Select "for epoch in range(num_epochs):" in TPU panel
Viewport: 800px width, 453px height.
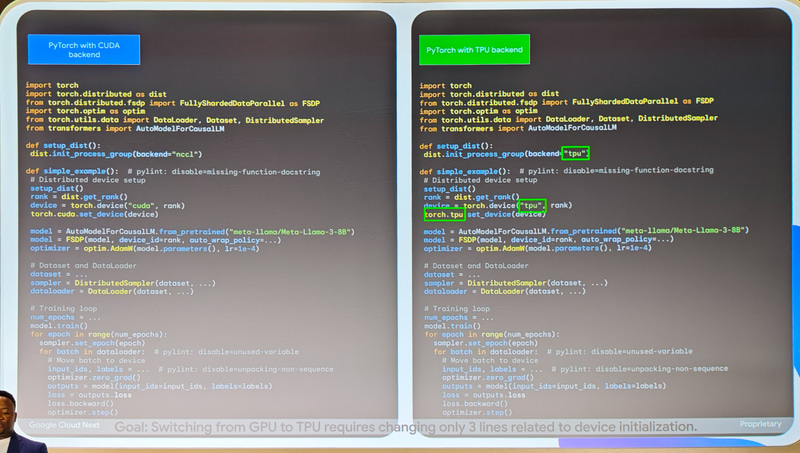click(x=492, y=334)
